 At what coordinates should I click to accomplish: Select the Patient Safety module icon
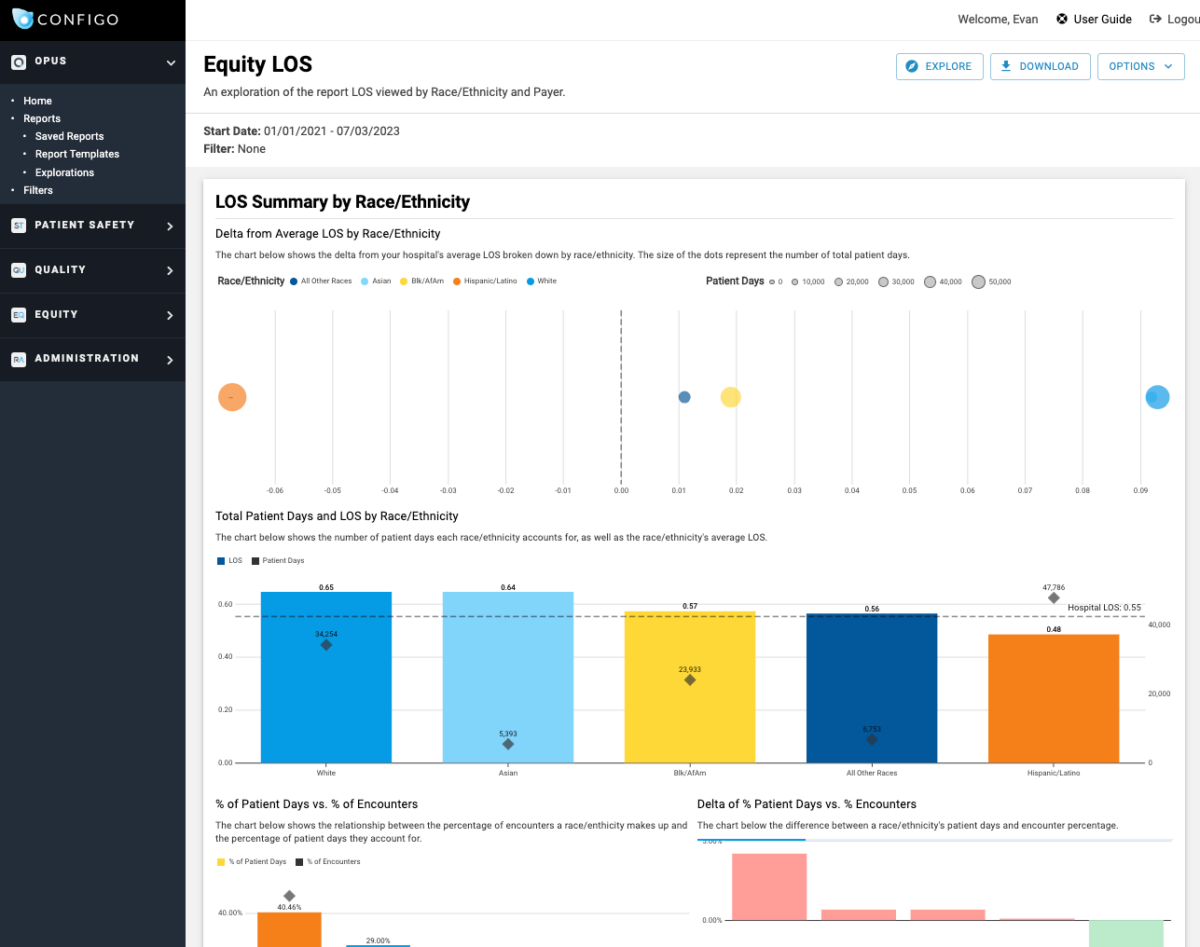click(19, 226)
